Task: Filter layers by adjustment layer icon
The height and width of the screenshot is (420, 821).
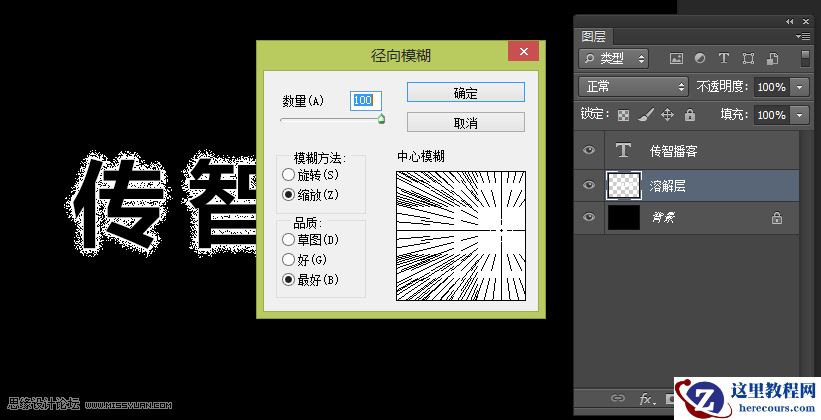Action: (700, 59)
